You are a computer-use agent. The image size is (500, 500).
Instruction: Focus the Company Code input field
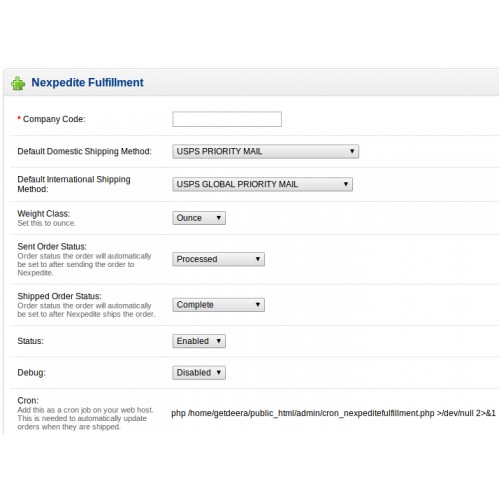coord(227,119)
